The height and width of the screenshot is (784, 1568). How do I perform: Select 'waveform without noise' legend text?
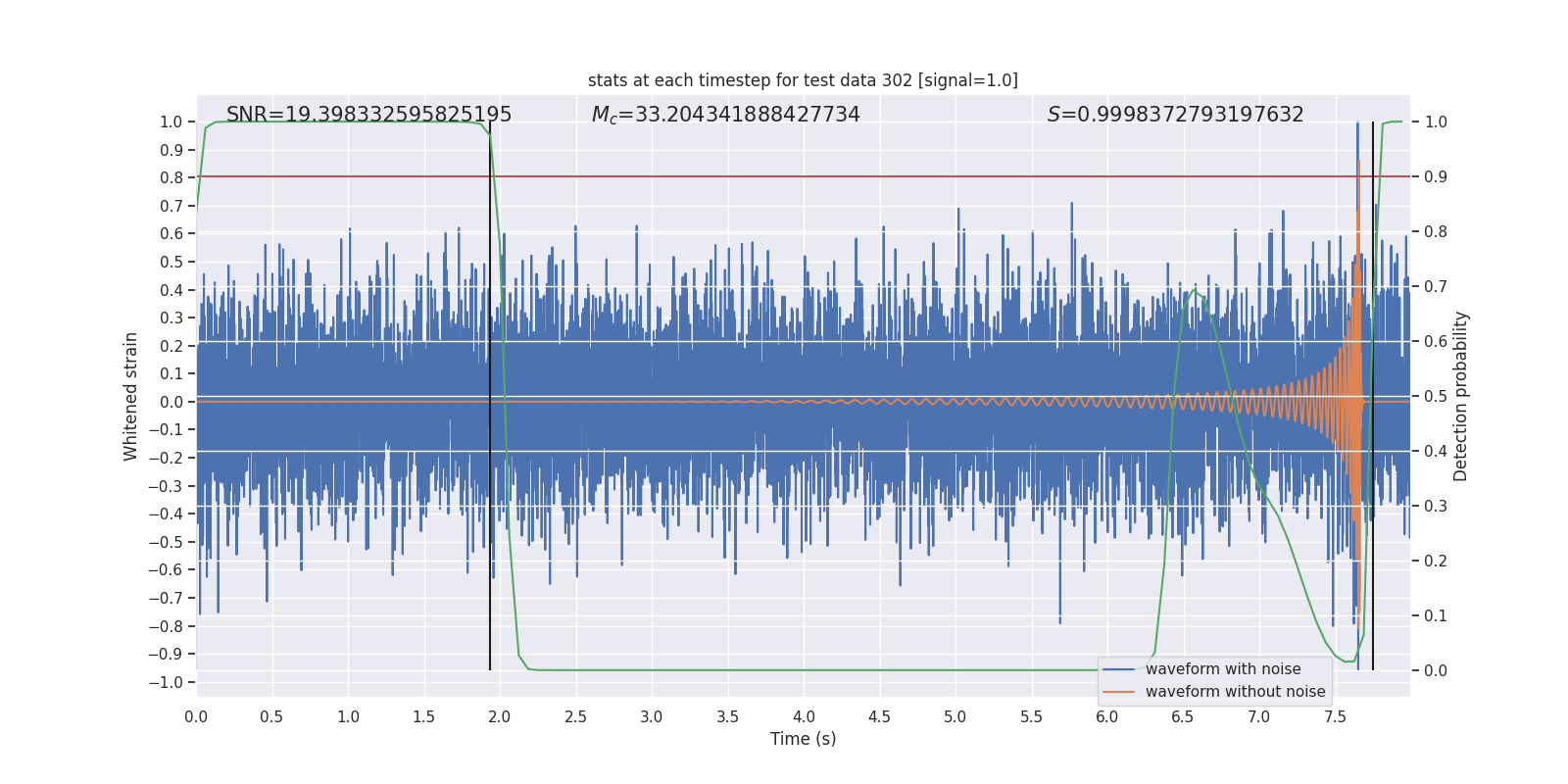[x=1235, y=692]
